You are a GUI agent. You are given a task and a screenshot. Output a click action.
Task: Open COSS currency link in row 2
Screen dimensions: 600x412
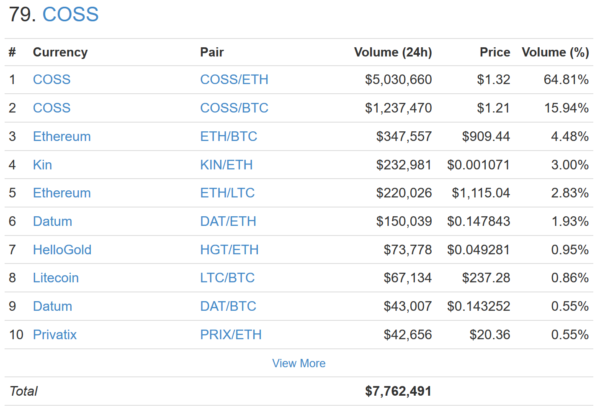[x=52, y=108]
